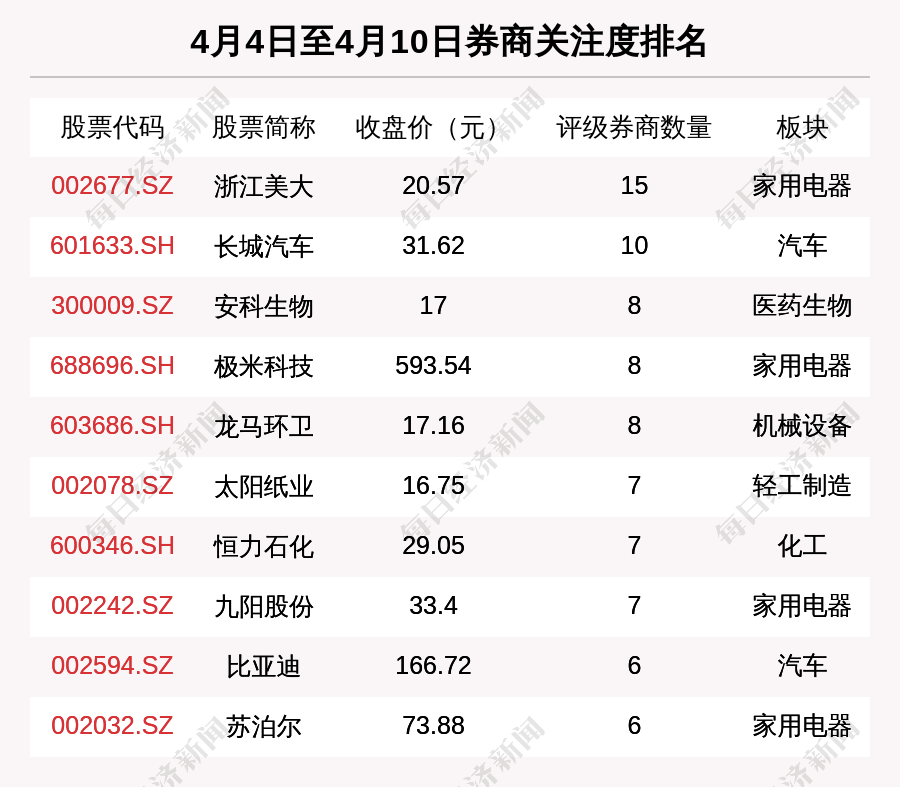Select closing price 16.75
Screen dimensions: 900x787
click(x=433, y=486)
